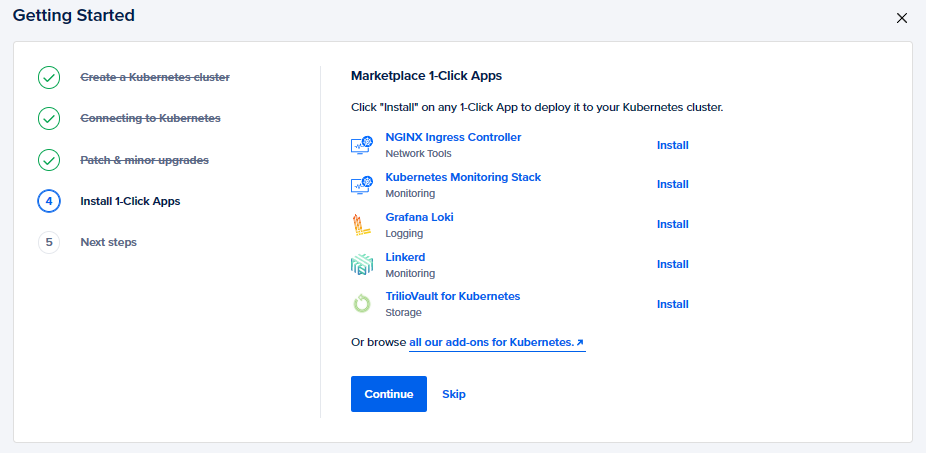Select step 4 number circle

tap(49, 201)
